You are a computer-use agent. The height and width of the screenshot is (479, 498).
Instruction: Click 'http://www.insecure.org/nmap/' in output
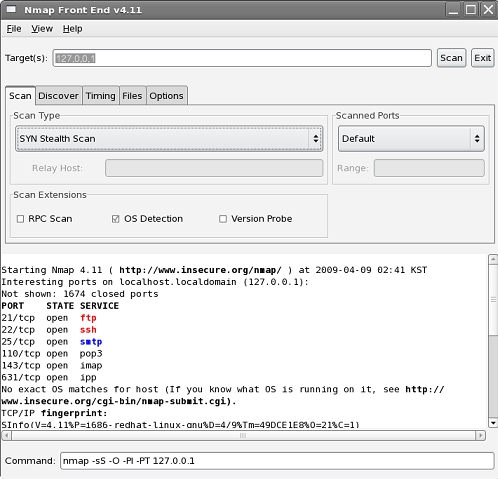point(200,270)
